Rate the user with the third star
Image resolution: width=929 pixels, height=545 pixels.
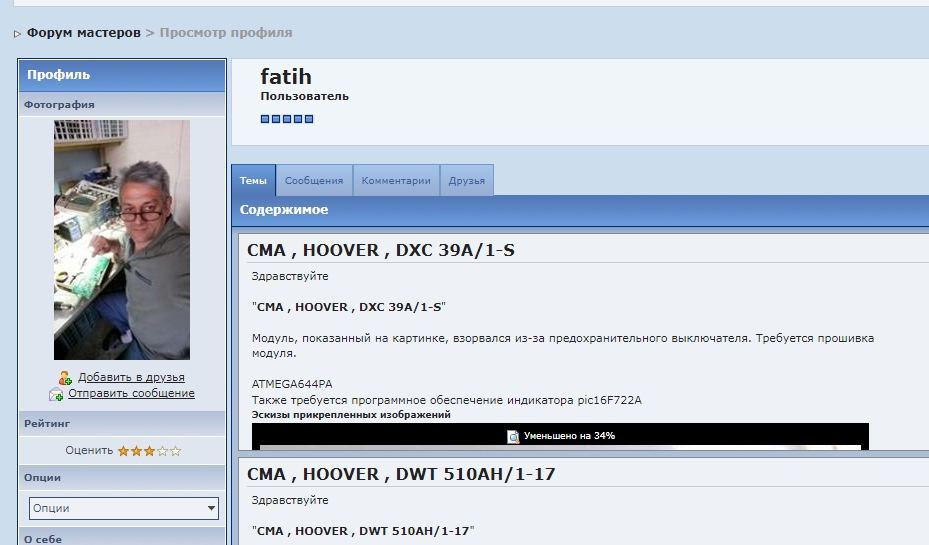150,451
